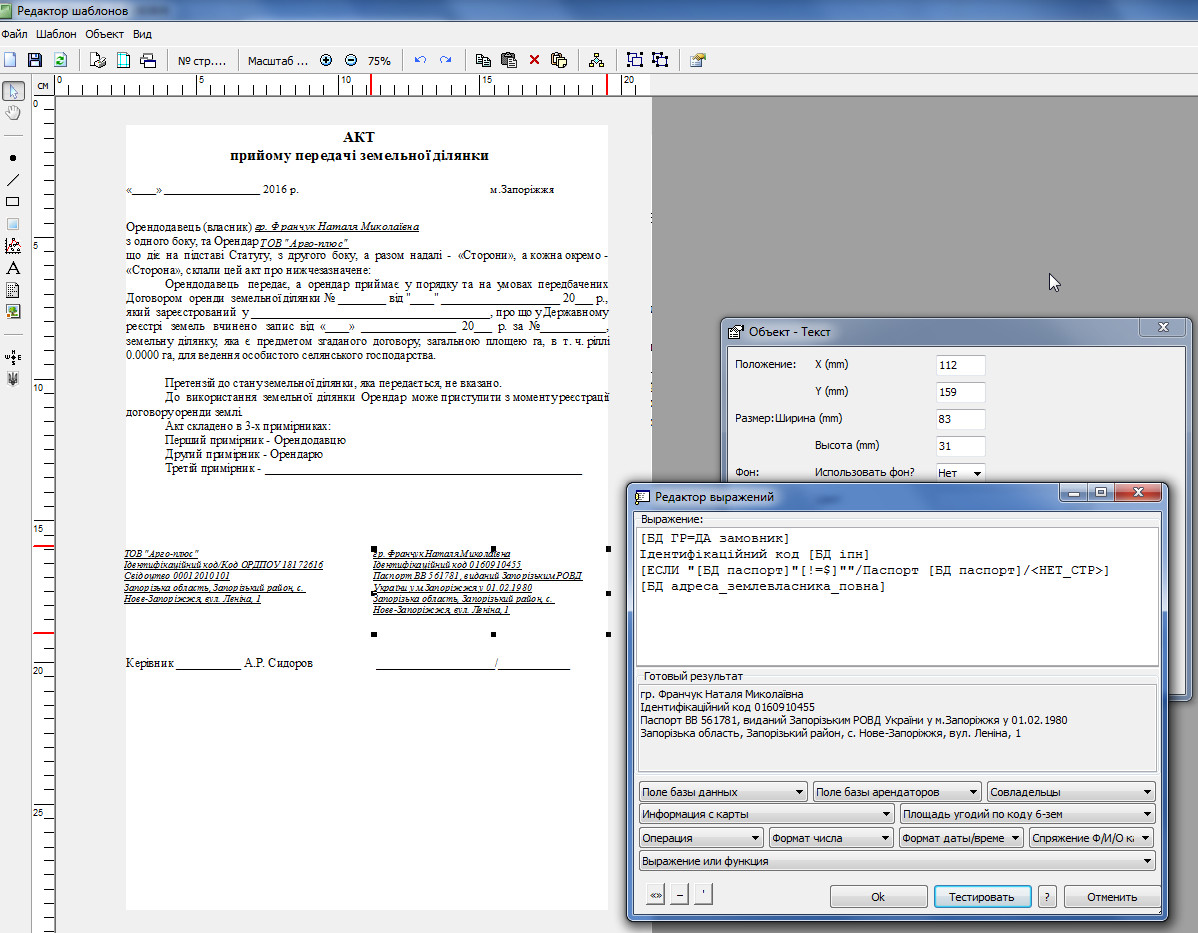Viewport: 1198px width, 933px height.
Task: Open the object properties icon
Action: 698,60
